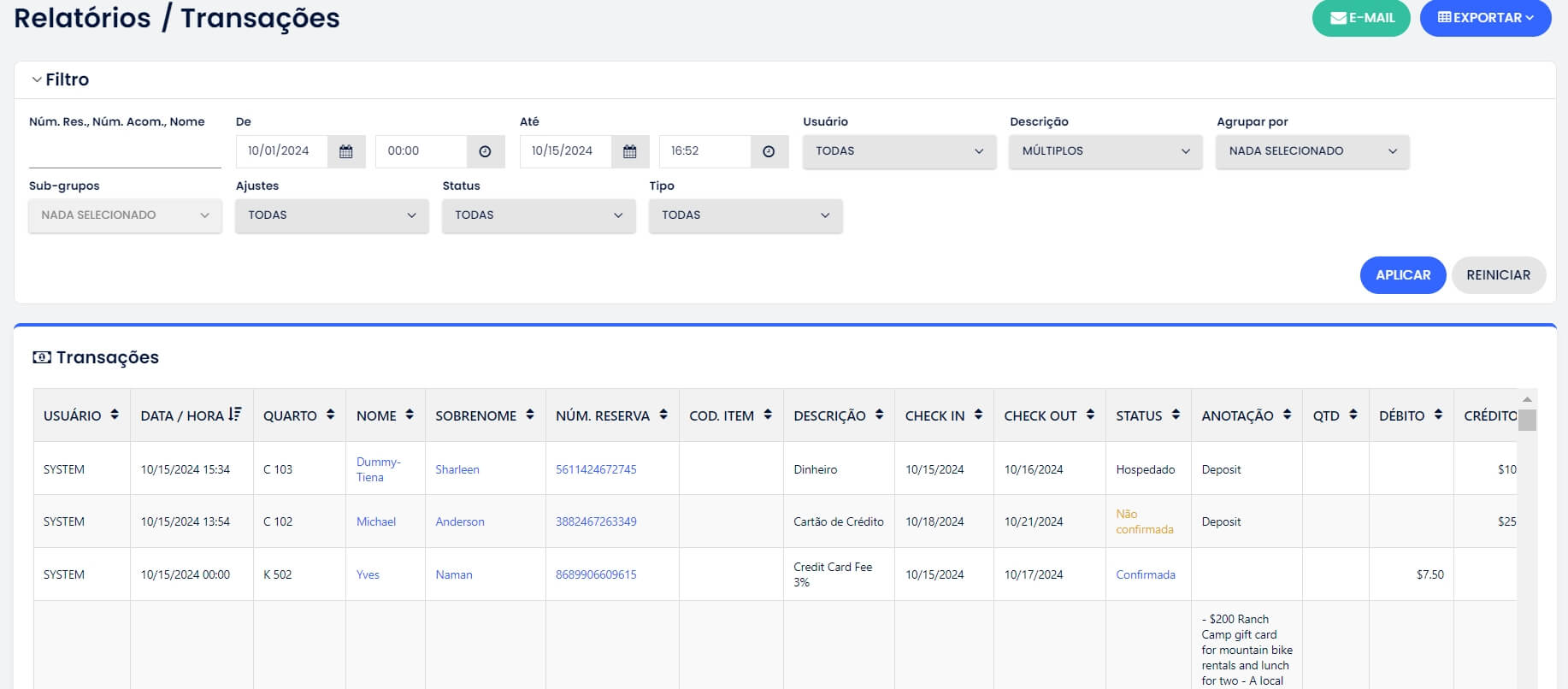The height and width of the screenshot is (689, 1568).
Task: Open guest name Michael link
Action: click(x=376, y=521)
